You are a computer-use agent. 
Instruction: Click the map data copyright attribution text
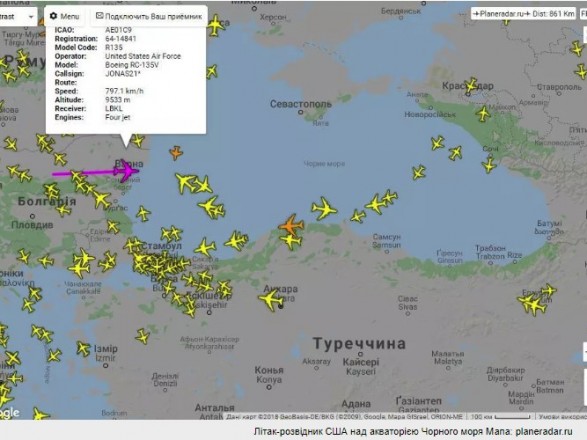click(344, 416)
